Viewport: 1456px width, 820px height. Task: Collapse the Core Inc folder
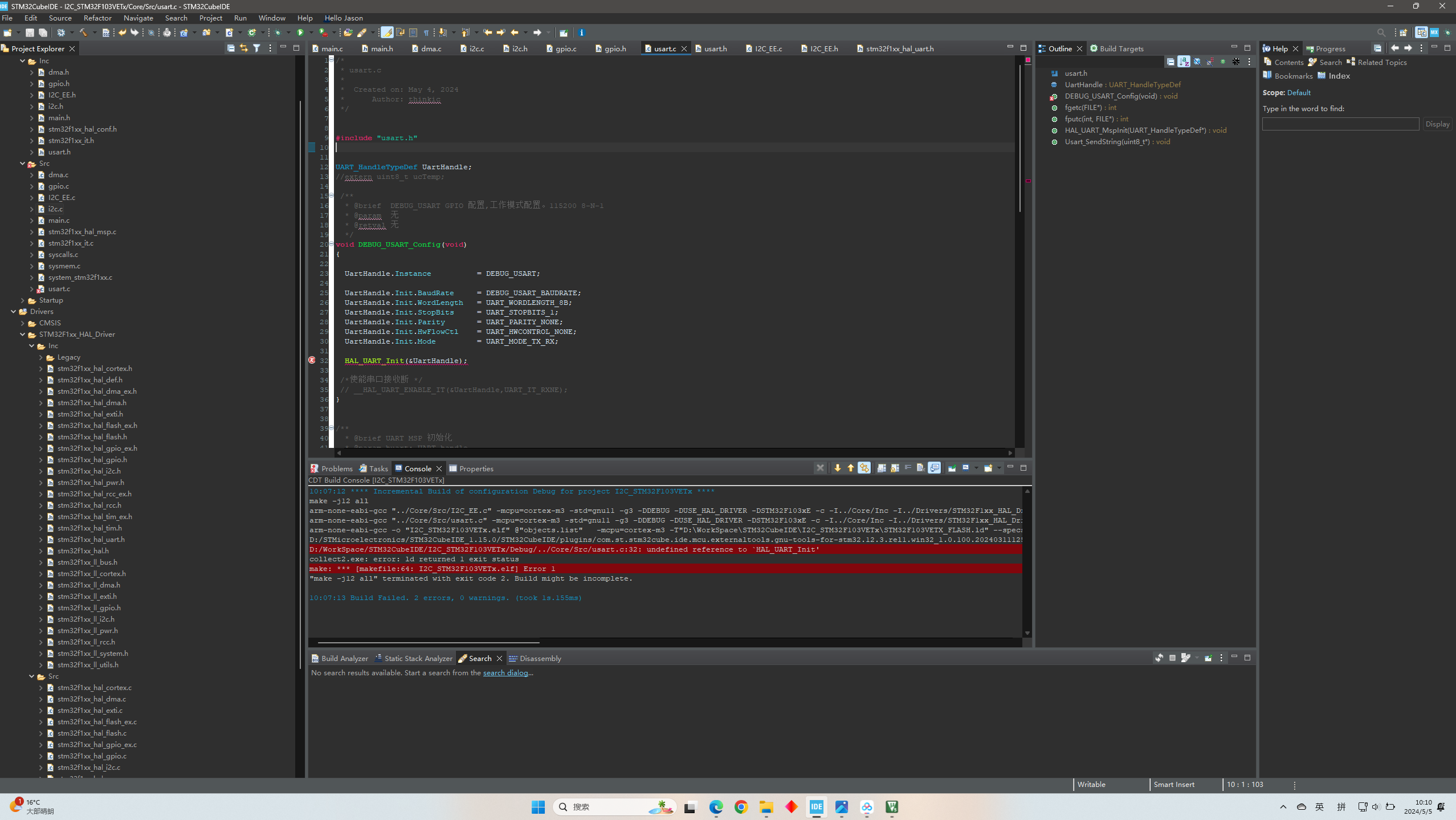tap(22, 61)
